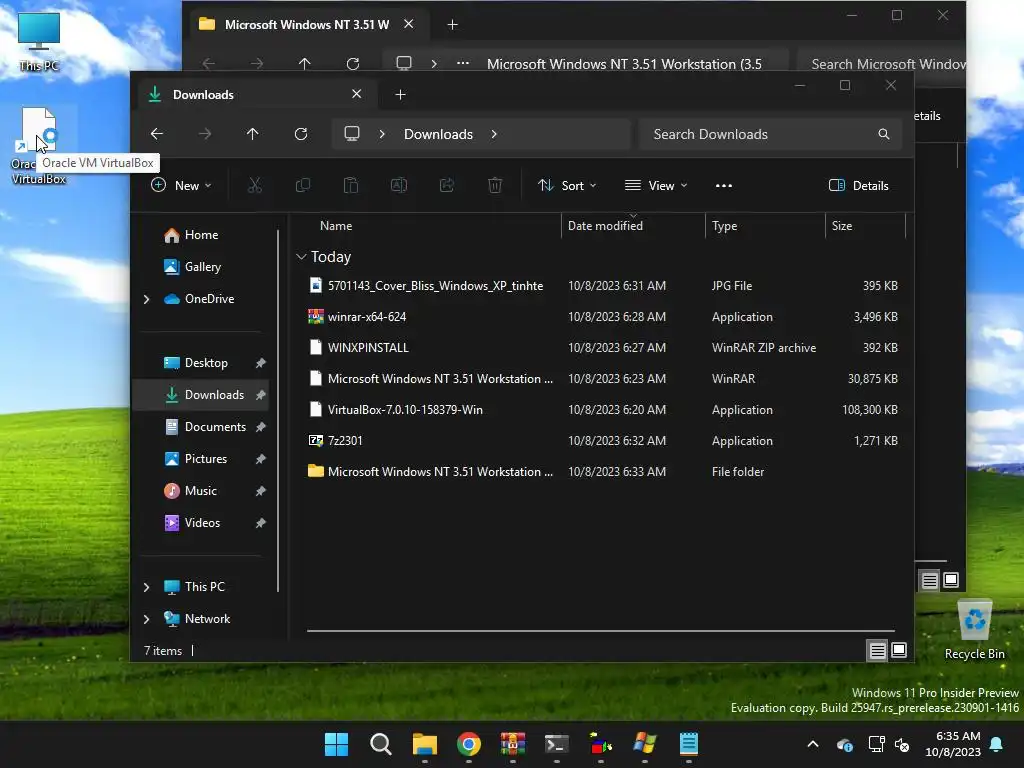
Task: Go up one level from Downloads
Action: (x=253, y=134)
